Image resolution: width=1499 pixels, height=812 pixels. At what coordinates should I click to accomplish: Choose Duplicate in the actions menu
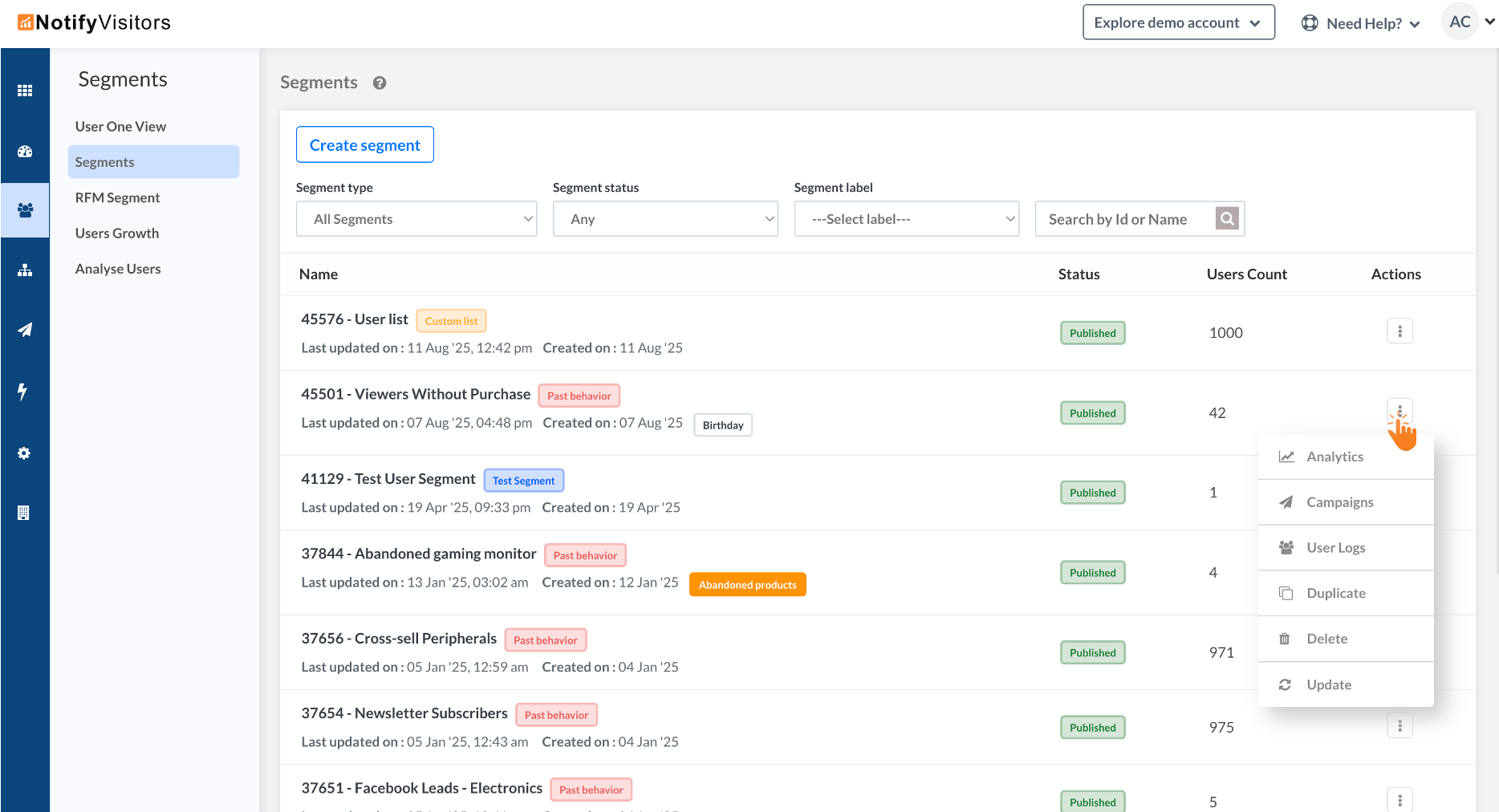(x=1335, y=594)
